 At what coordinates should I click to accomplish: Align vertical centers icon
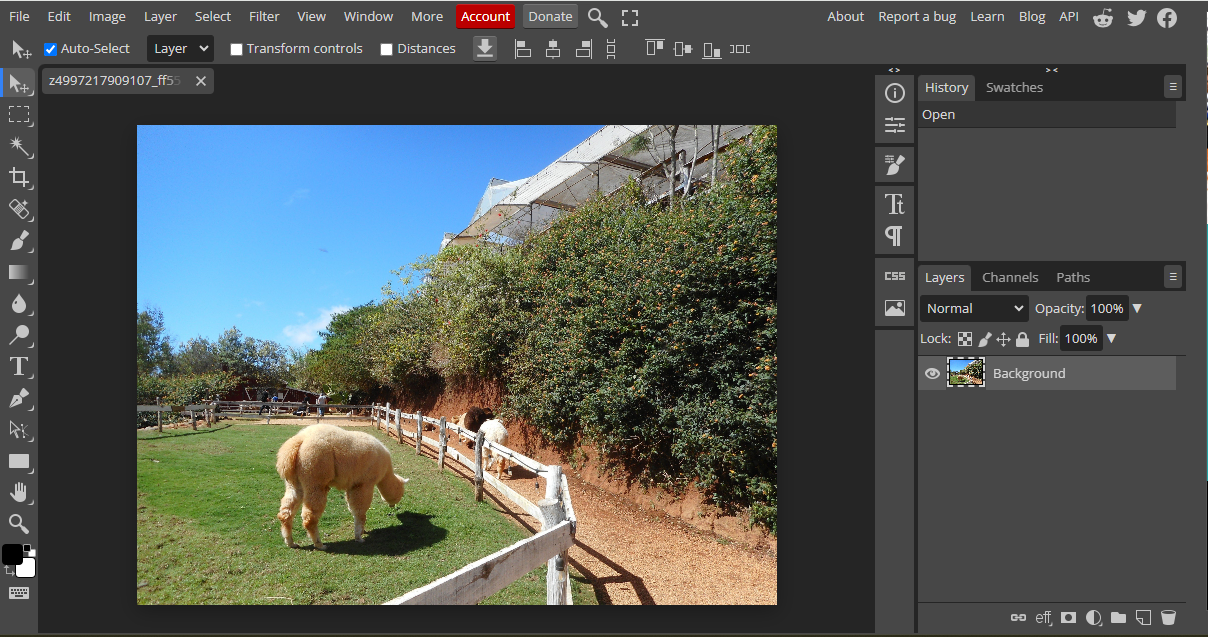(683, 48)
